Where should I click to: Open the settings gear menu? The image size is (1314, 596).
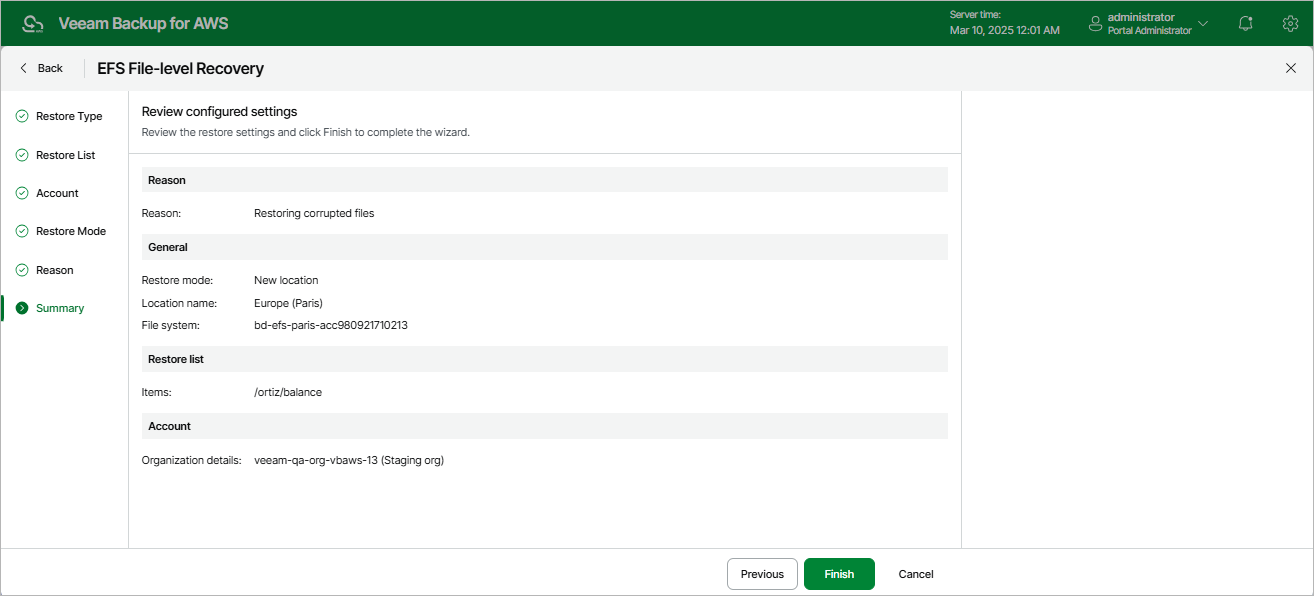[x=1290, y=23]
